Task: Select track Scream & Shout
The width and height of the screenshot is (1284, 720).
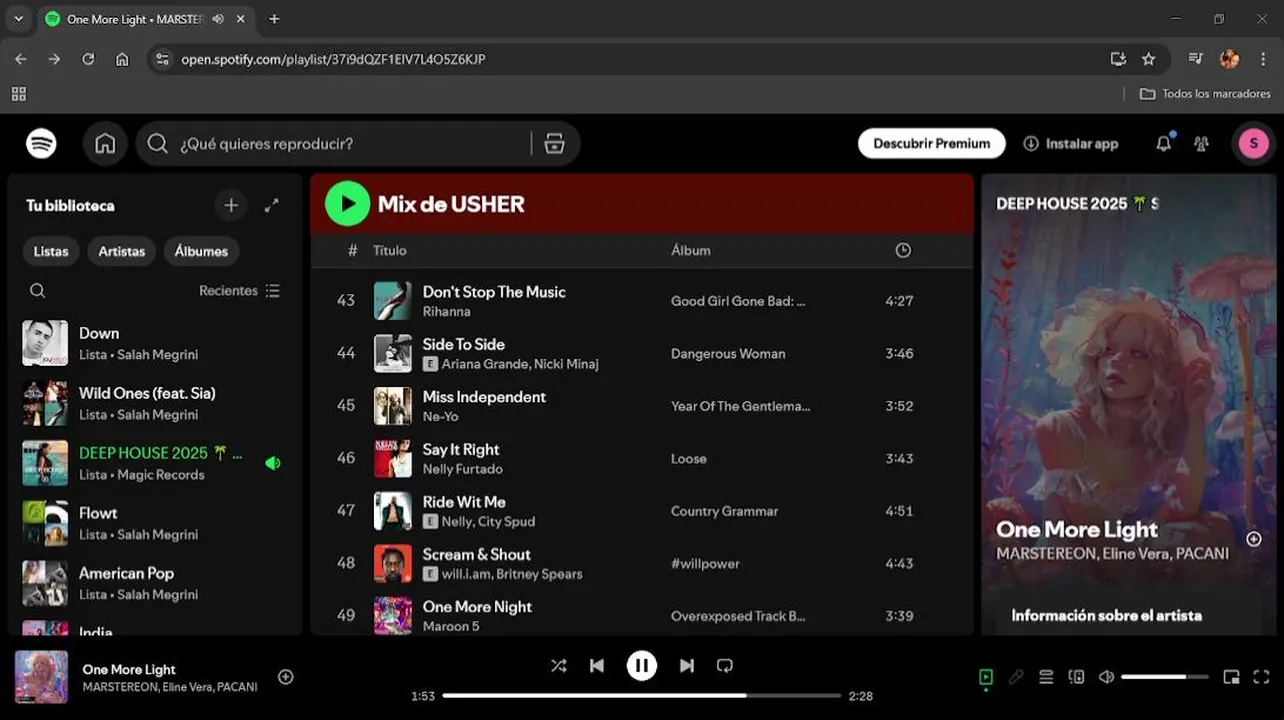Action: (x=642, y=563)
